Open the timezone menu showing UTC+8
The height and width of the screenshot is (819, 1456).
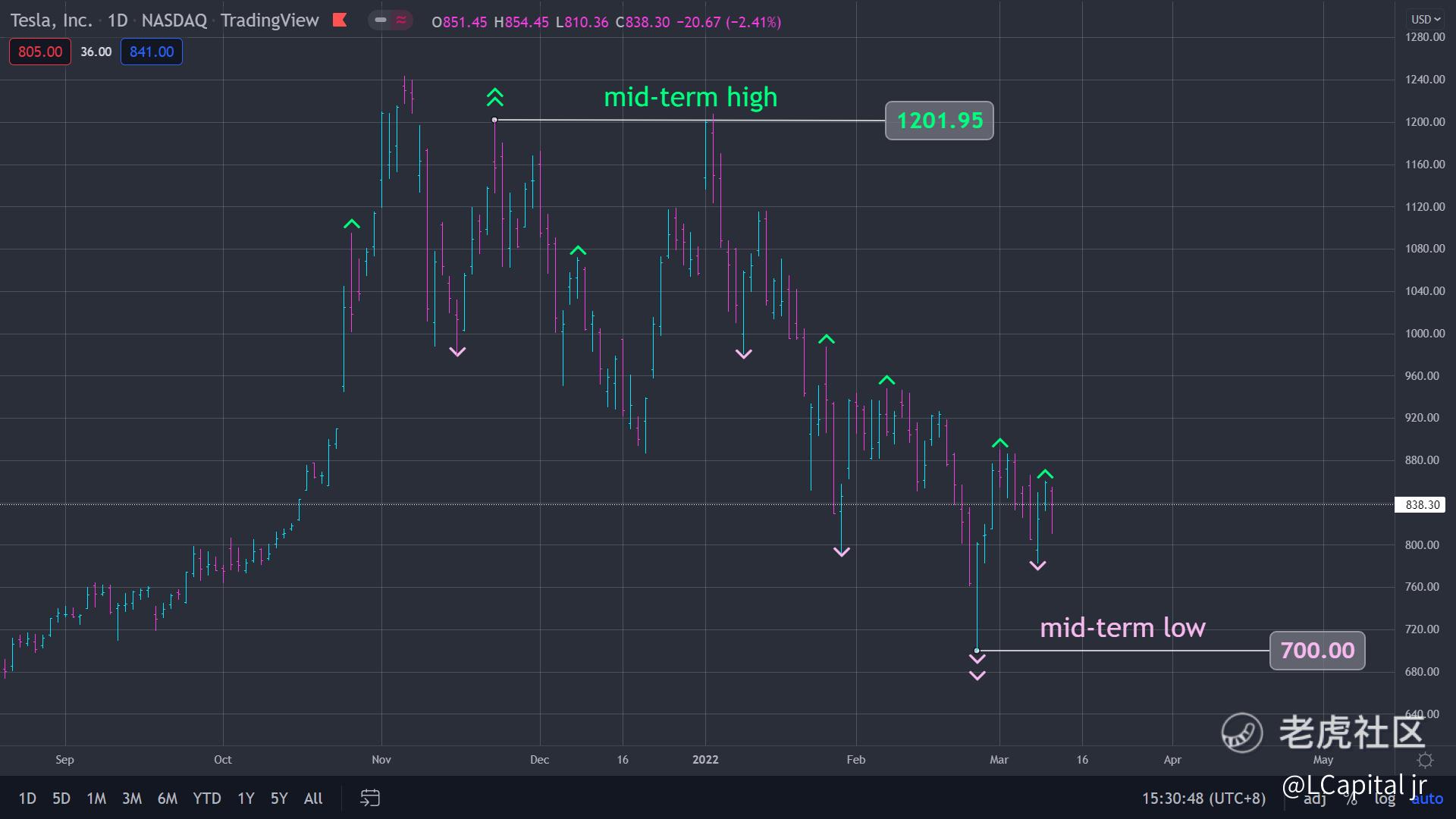1203,799
